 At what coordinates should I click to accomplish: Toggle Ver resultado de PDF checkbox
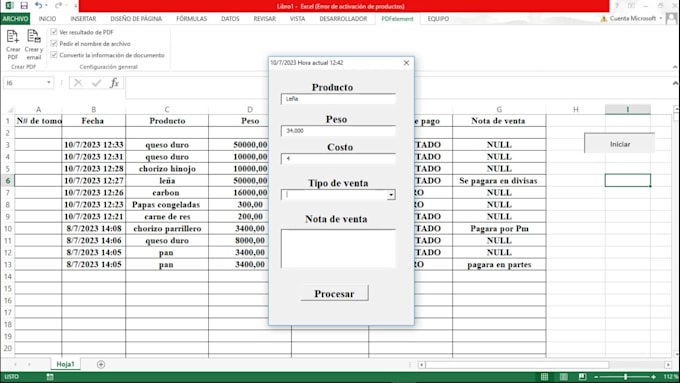tap(54, 32)
